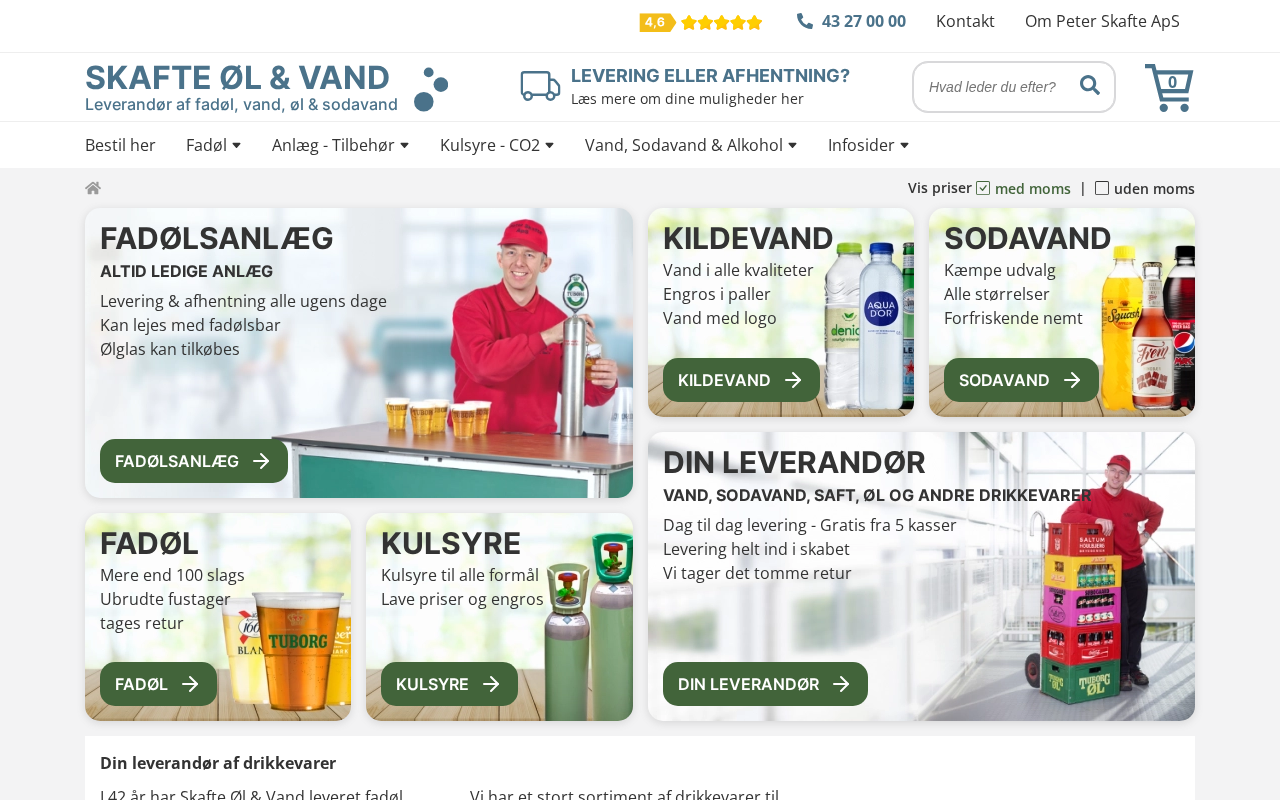Click the Skafte Øl & Vand logo
The height and width of the screenshot is (800, 1280).
point(267,87)
